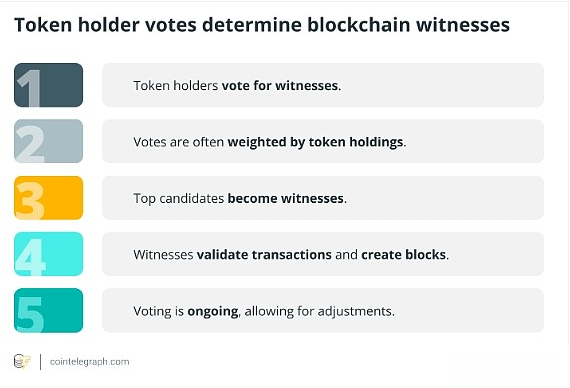Image resolution: width=570 pixels, height=388 pixels.
Task: Click the bold text 'become witnesses'
Action: pyautogui.click(x=285, y=199)
